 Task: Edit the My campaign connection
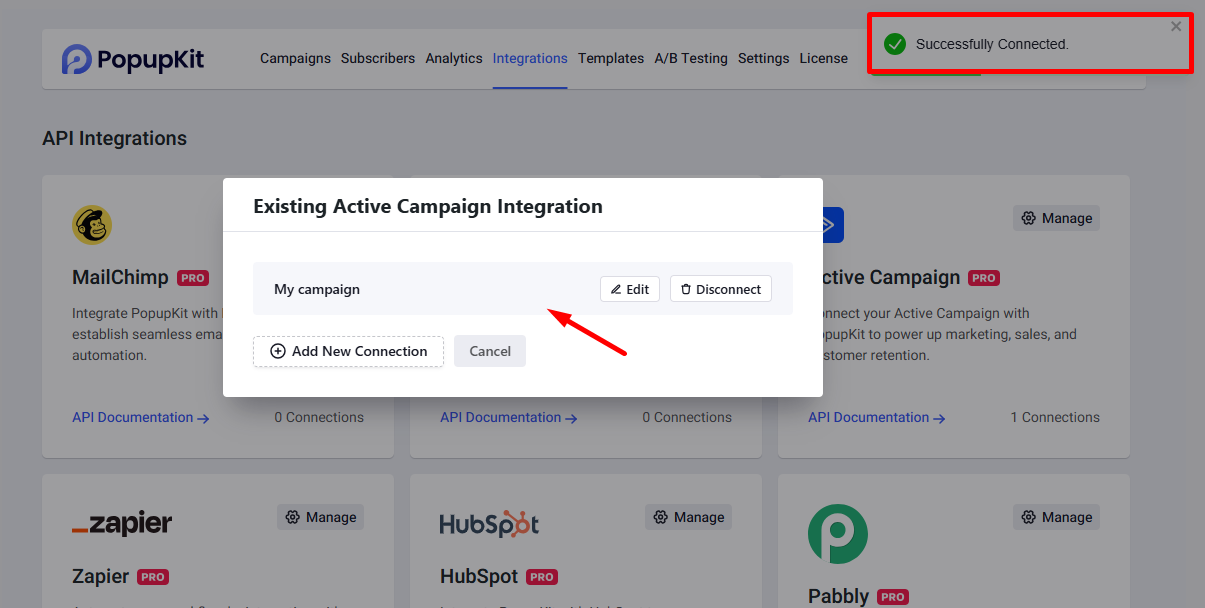[630, 289]
